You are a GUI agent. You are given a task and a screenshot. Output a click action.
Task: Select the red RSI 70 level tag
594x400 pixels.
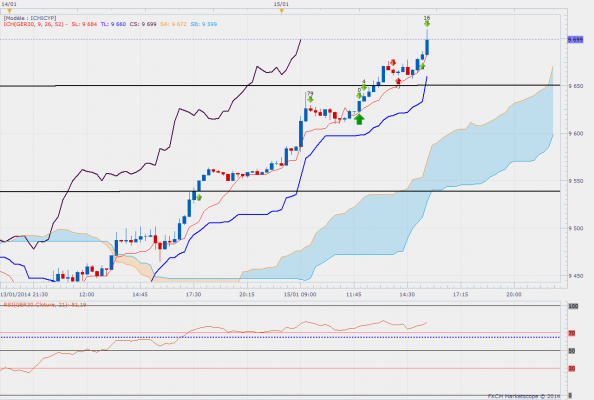pyautogui.click(x=572, y=333)
